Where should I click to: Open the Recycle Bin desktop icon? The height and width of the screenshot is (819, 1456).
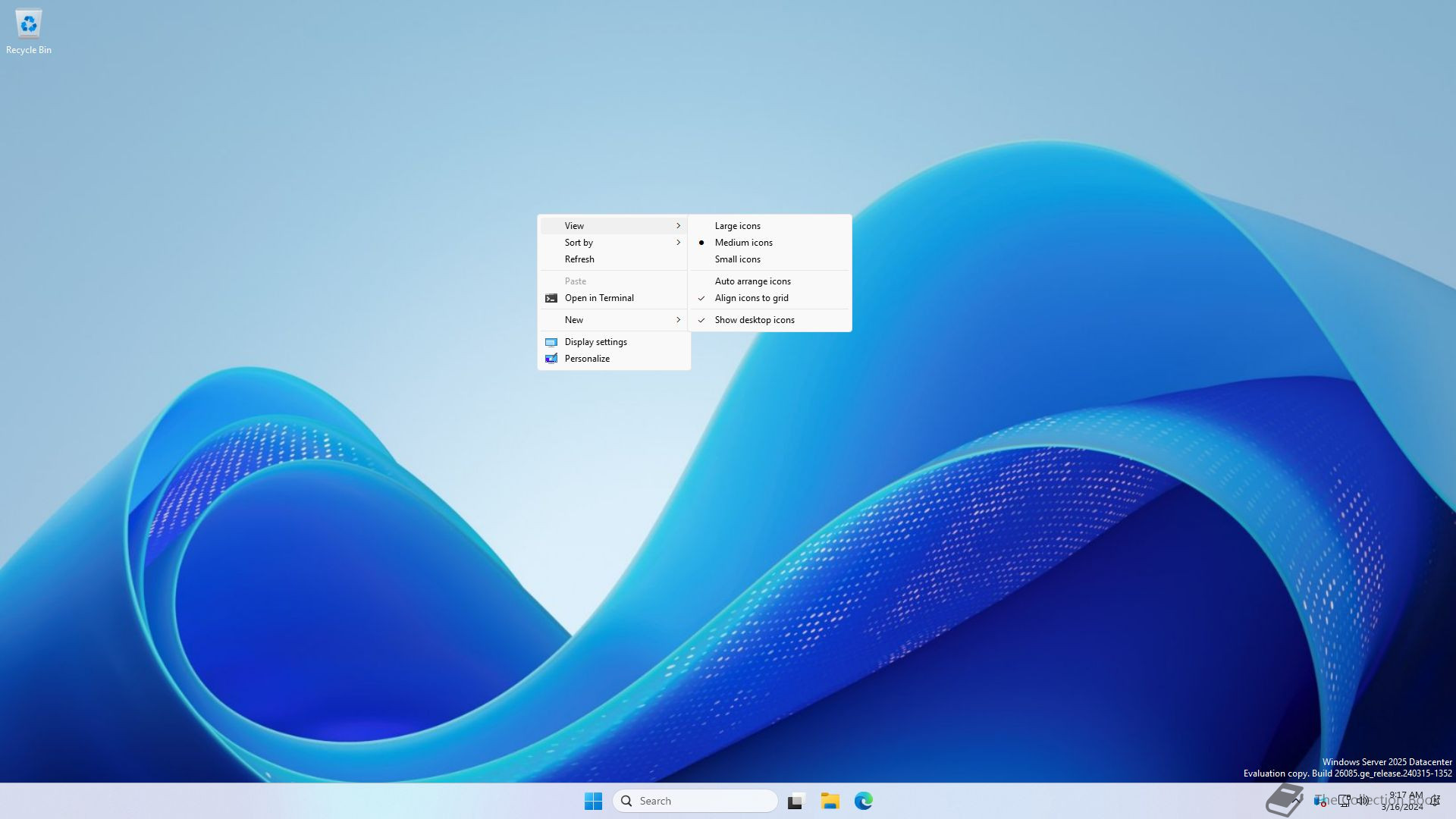point(28,25)
